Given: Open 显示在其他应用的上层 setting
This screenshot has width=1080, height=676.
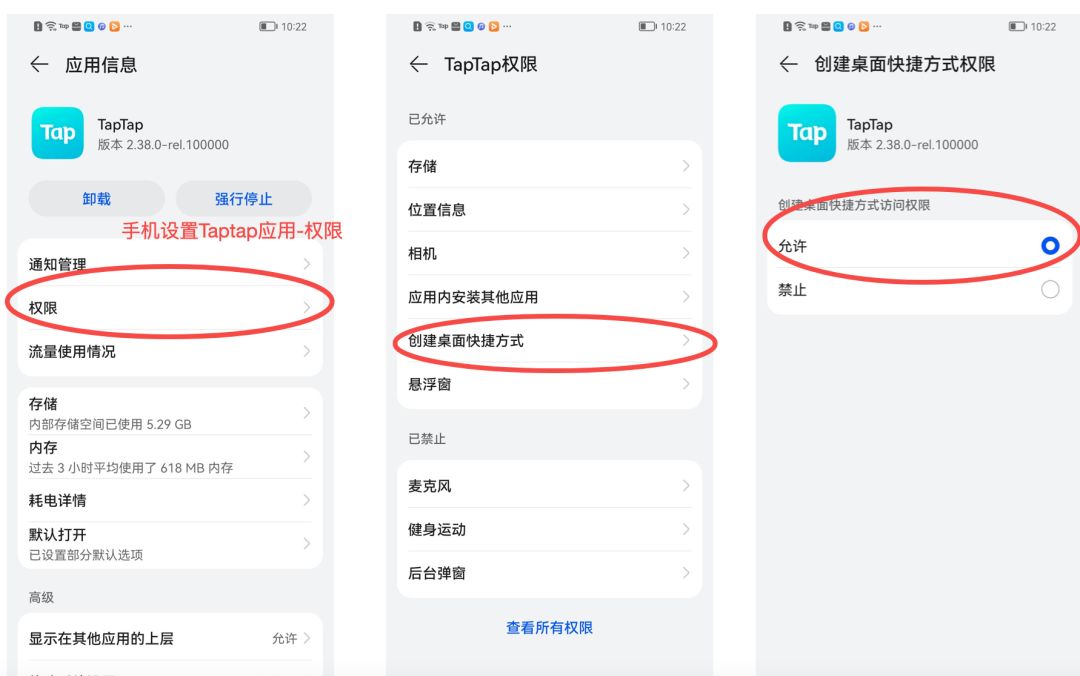Looking at the screenshot, I should [170, 638].
